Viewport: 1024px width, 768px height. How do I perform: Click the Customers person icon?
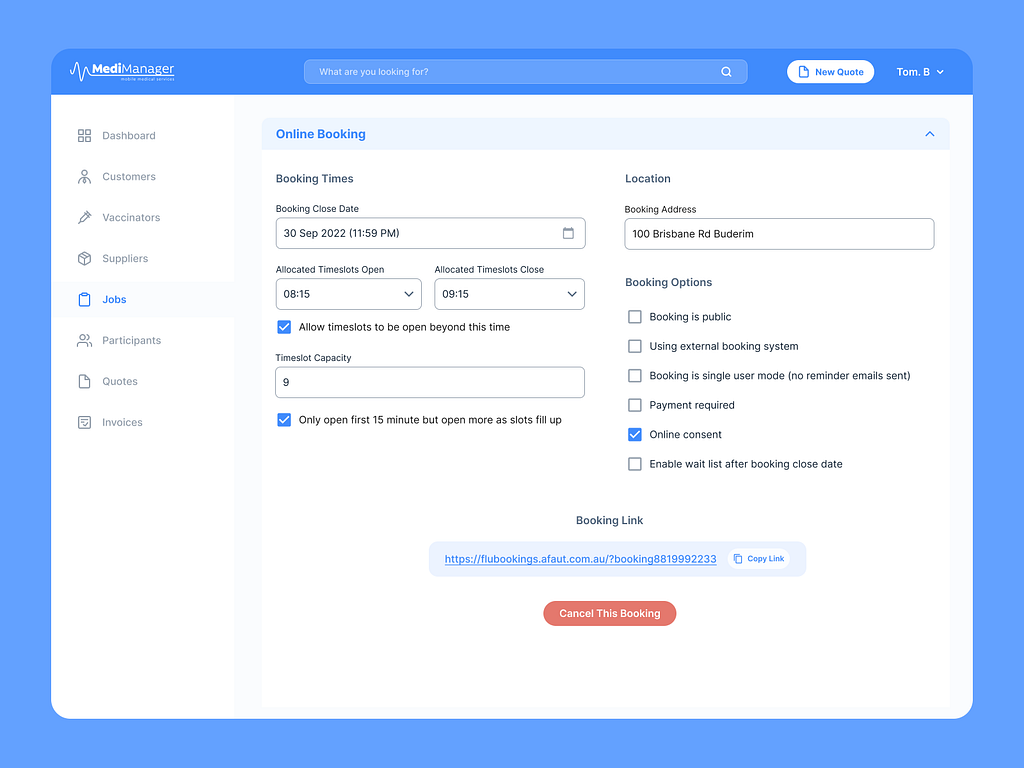pyautogui.click(x=84, y=177)
